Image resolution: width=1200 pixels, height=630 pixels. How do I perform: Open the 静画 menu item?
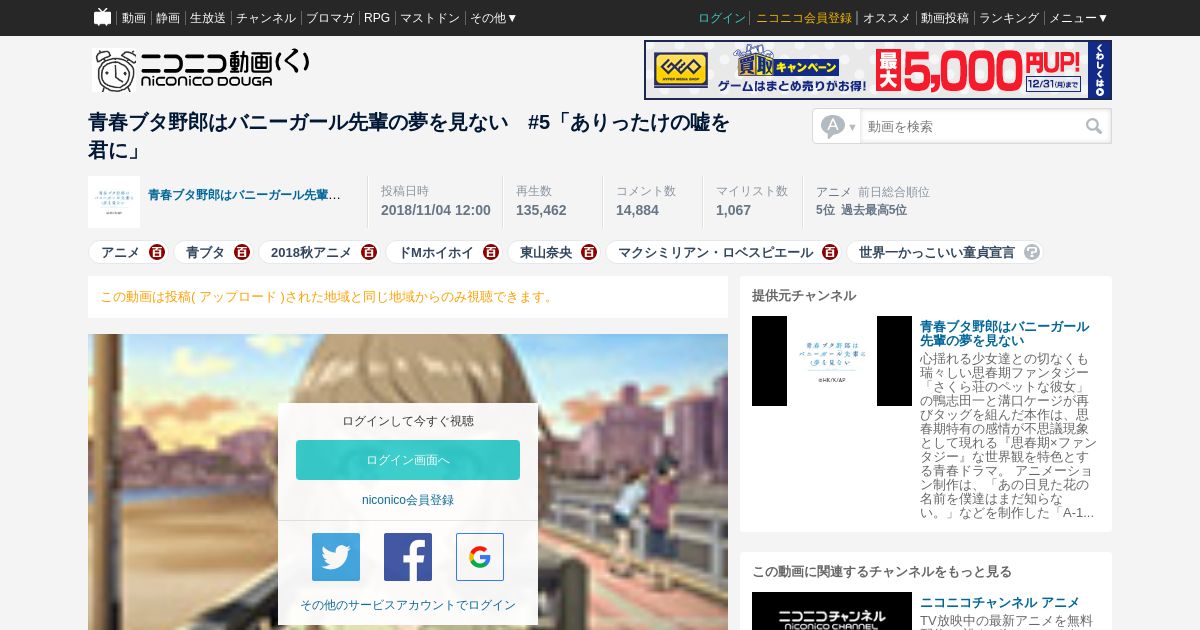click(x=168, y=18)
